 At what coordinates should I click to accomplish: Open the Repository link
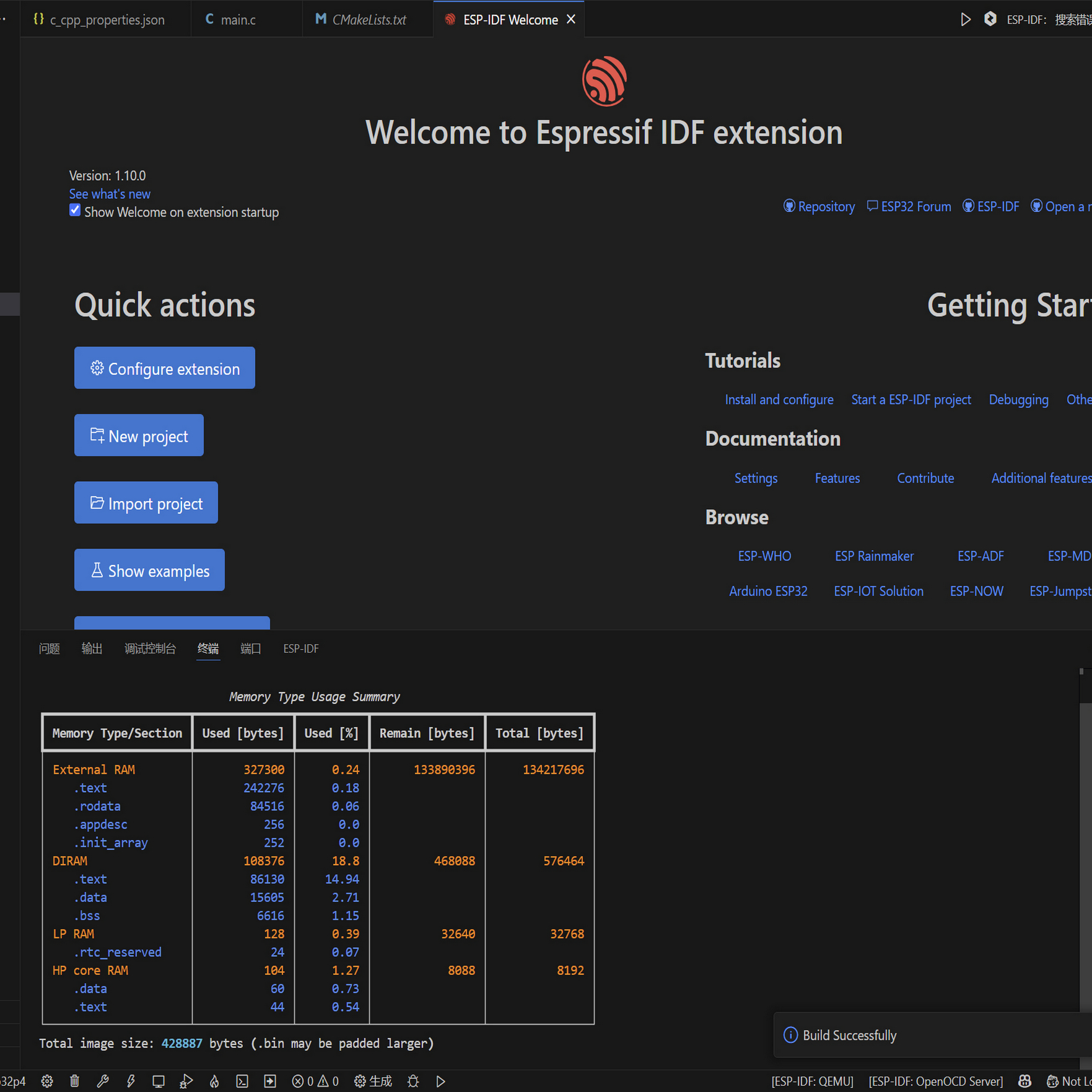point(819,207)
